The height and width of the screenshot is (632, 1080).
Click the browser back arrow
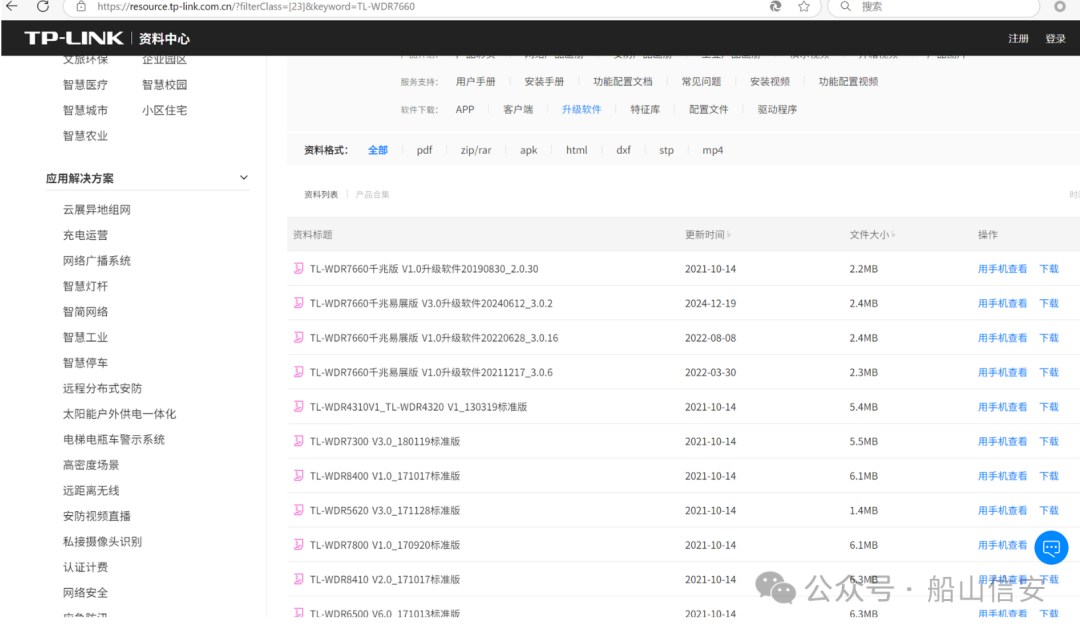pyautogui.click(x=12, y=6)
